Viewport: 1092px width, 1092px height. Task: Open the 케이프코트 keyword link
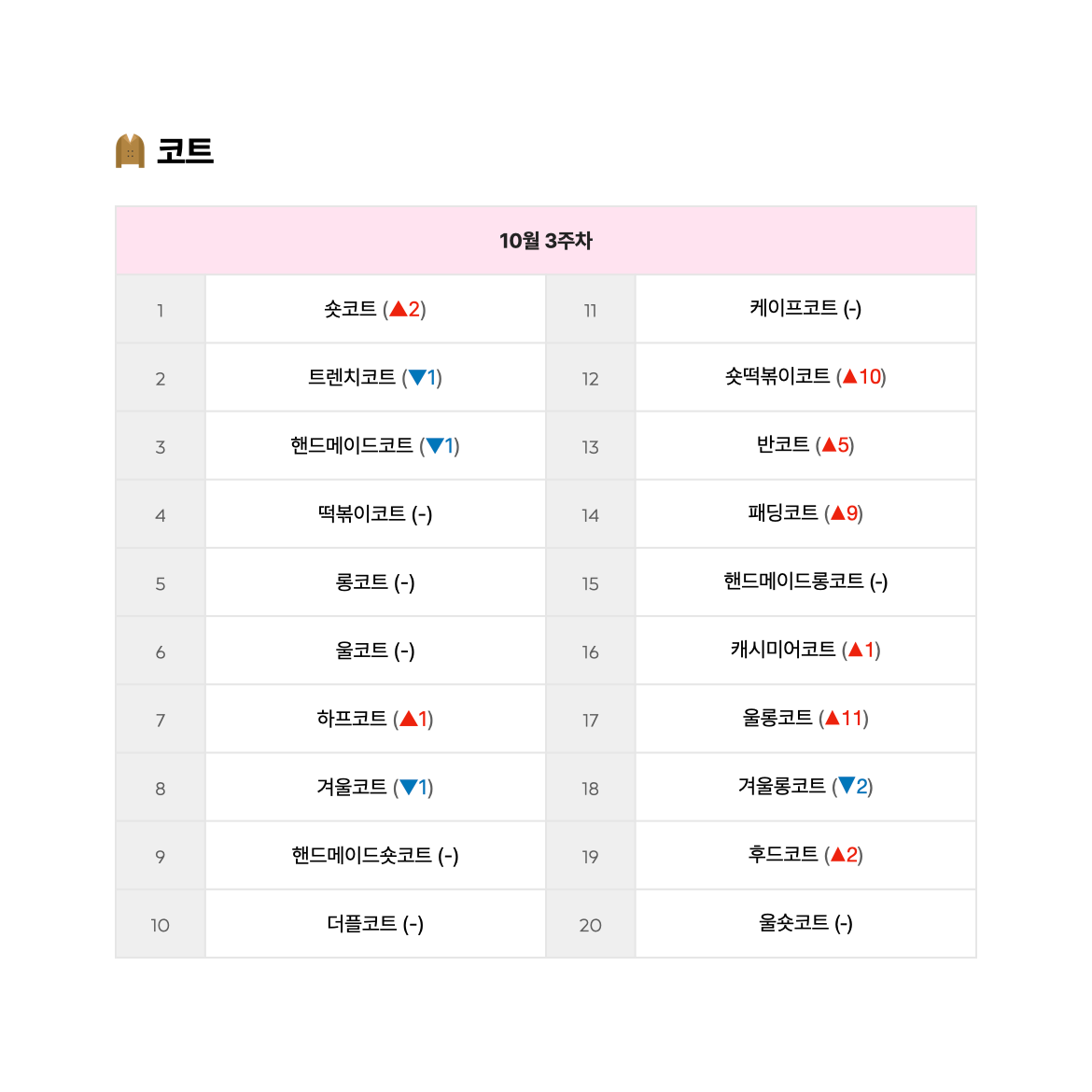793,308
